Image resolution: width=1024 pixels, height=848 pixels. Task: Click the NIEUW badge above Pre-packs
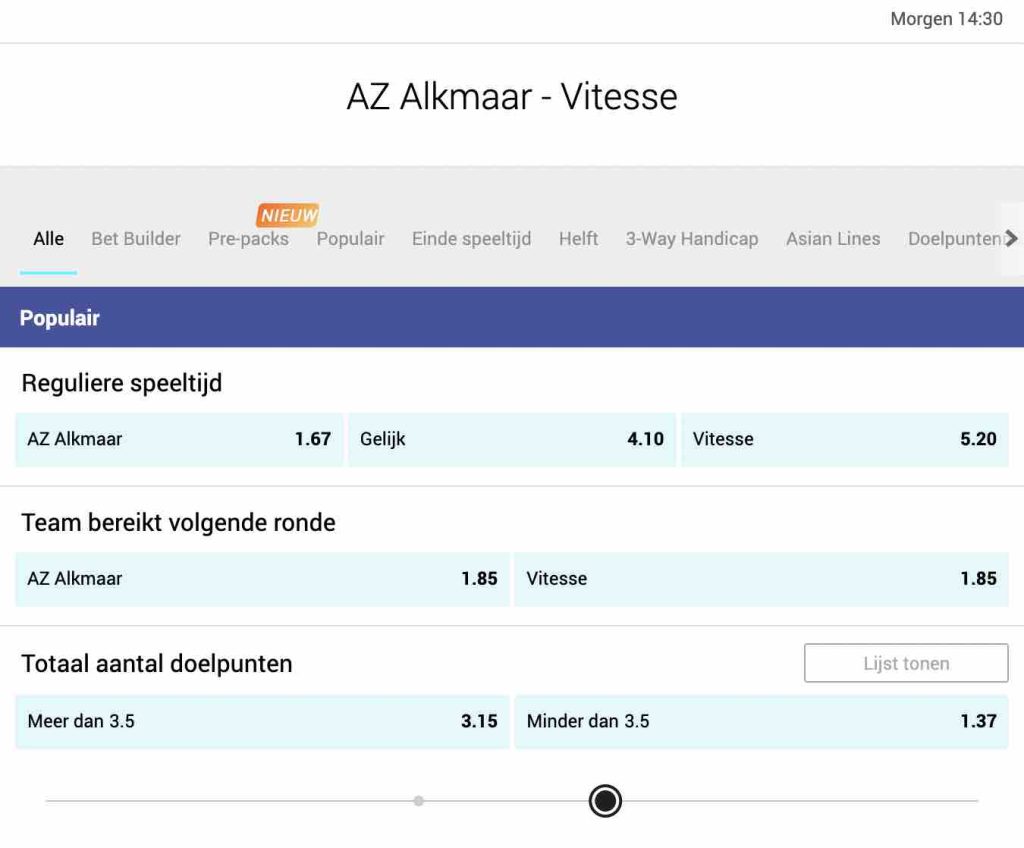tap(288, 214)
